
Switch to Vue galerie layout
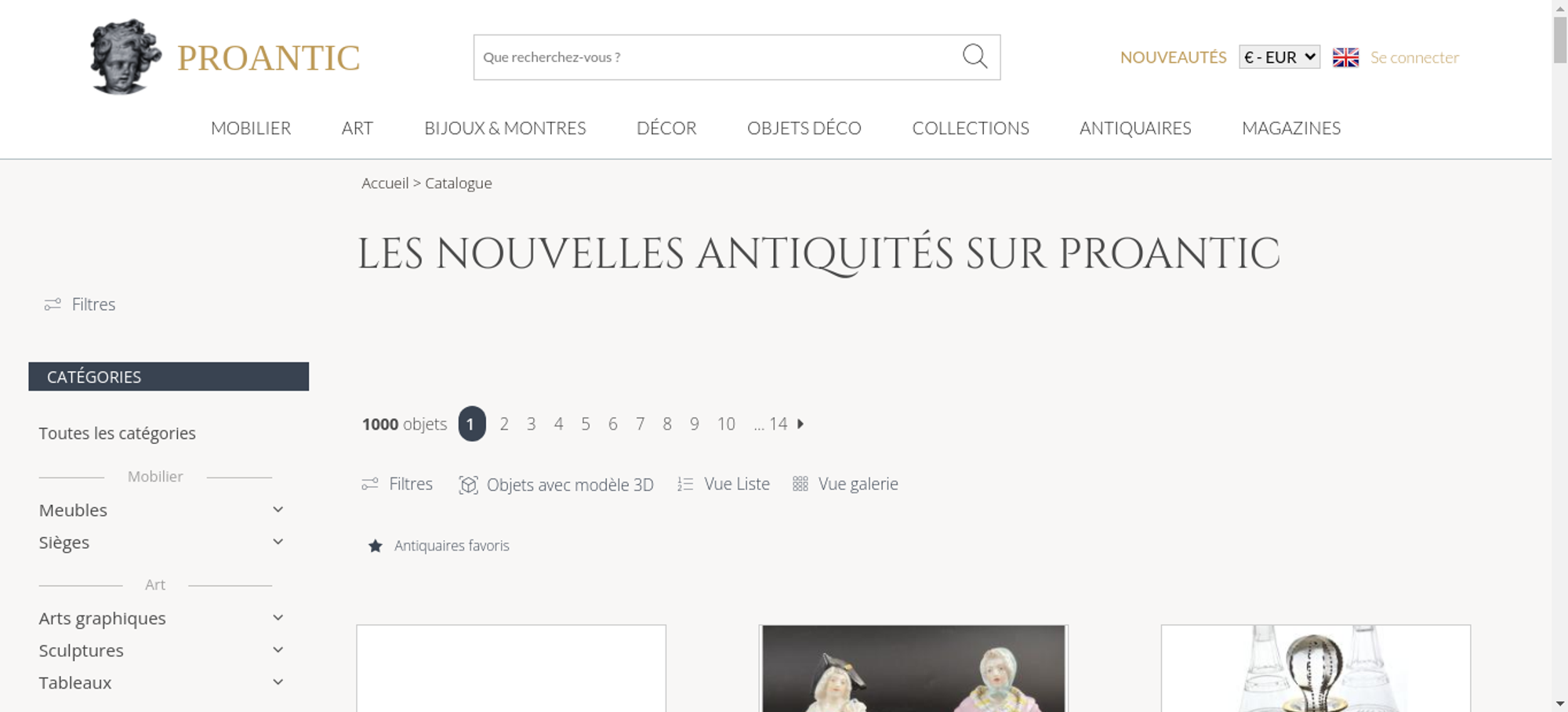845,484
